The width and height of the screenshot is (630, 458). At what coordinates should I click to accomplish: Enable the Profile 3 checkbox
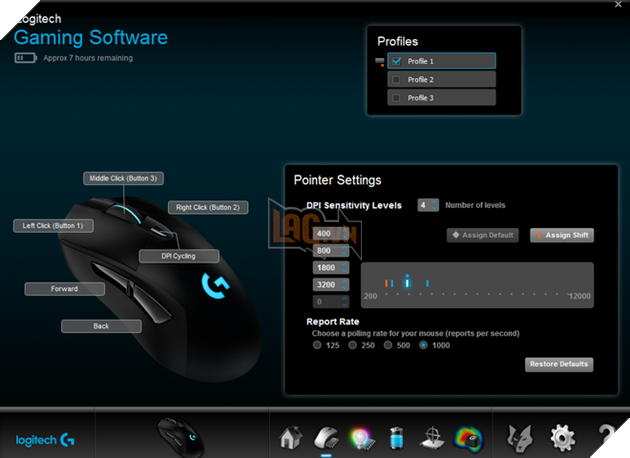[x=396, y=98]
